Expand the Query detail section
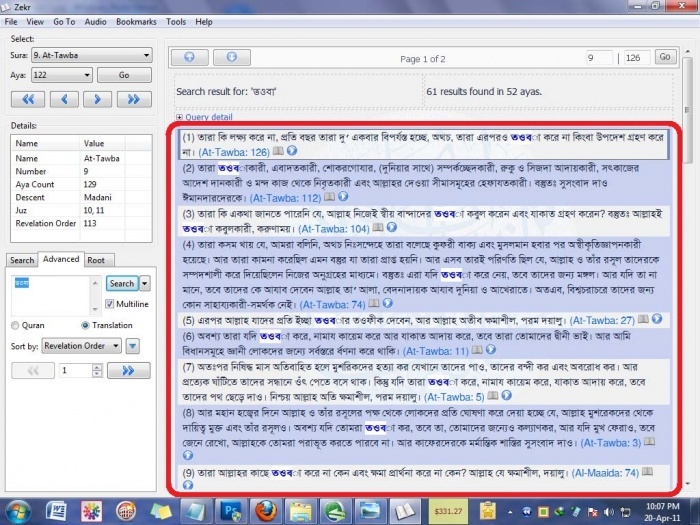The image size is (700, 525). (209, 117)
